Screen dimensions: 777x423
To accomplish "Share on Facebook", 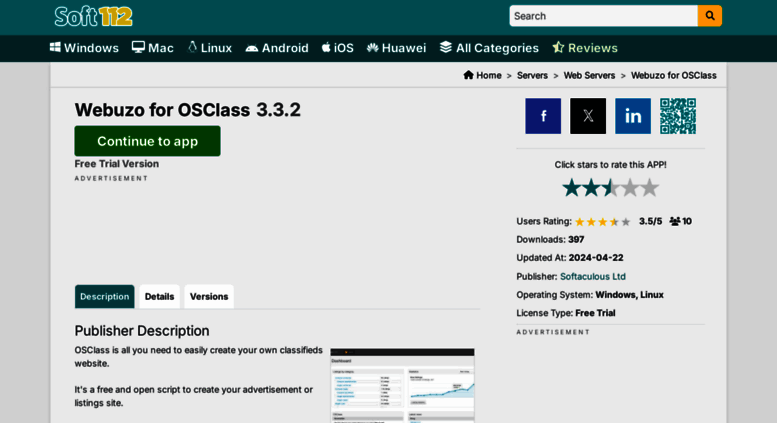I will pos(543,116).
